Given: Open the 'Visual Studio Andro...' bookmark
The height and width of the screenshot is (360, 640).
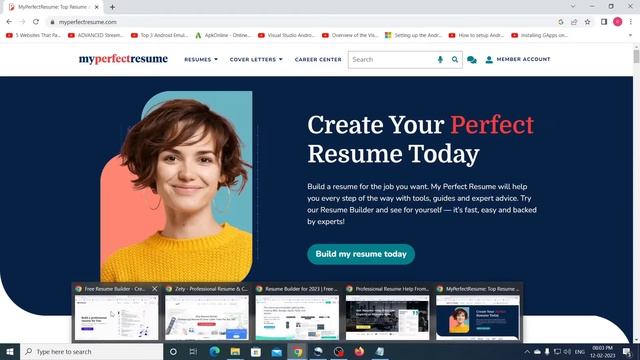Looking at the screenshot, I should [287, 36].
